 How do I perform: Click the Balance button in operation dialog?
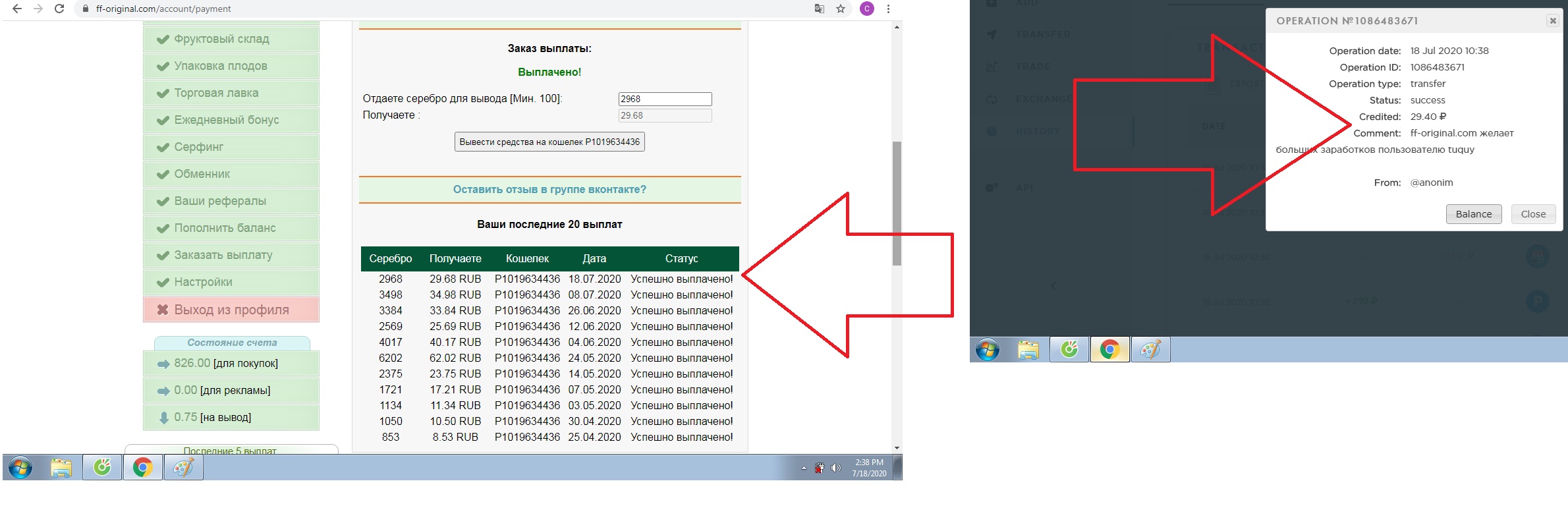1474,214
